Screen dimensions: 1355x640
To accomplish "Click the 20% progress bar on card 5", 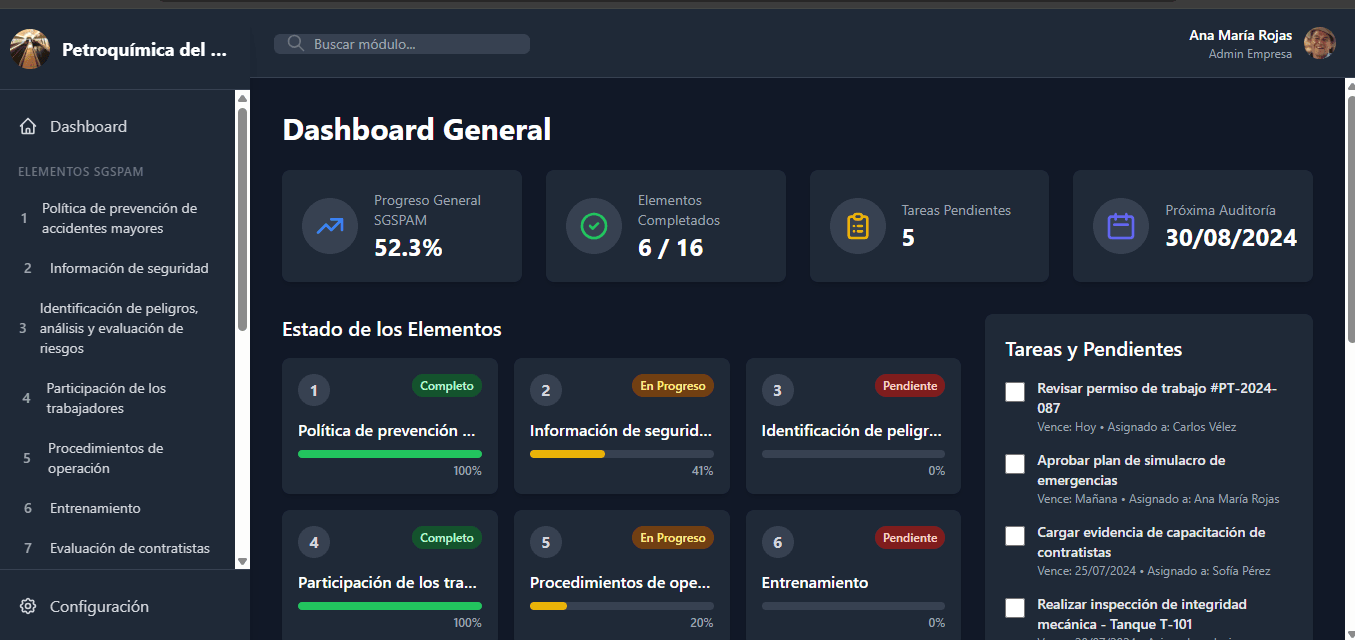I will (622, 606).
